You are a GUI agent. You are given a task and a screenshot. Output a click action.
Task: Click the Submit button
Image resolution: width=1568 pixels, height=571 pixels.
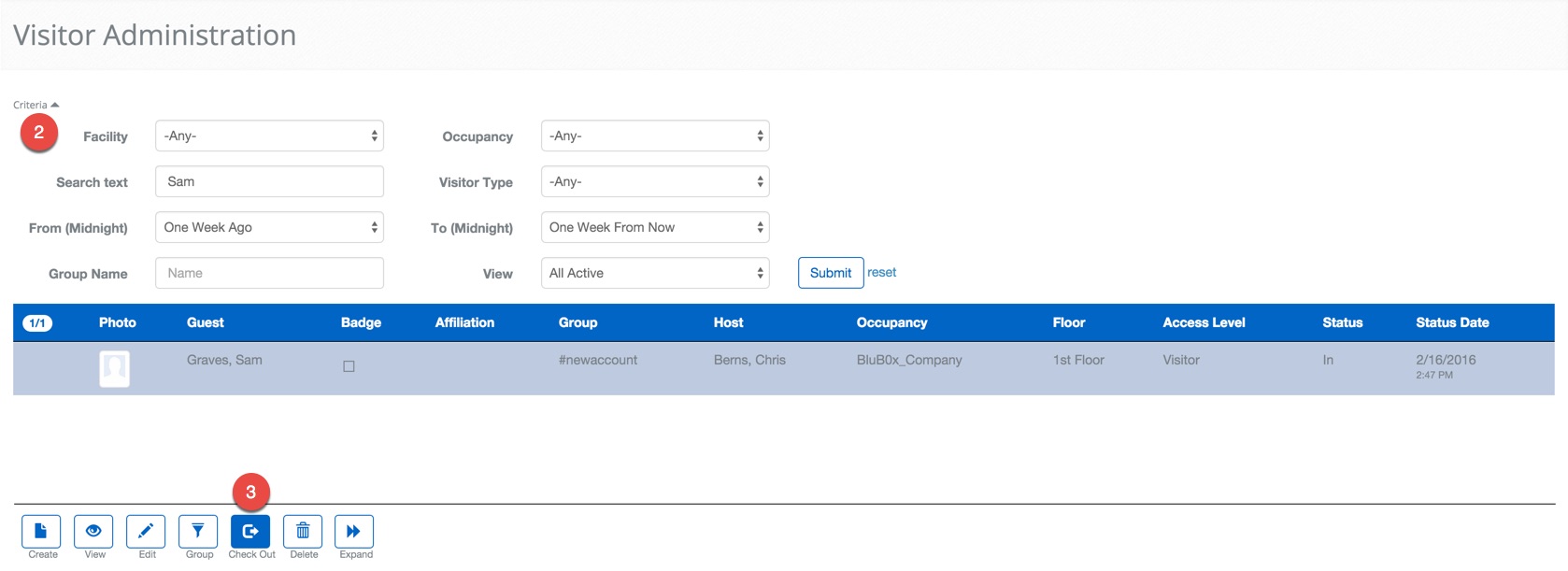pyautogui.click(x=830, y=273)
